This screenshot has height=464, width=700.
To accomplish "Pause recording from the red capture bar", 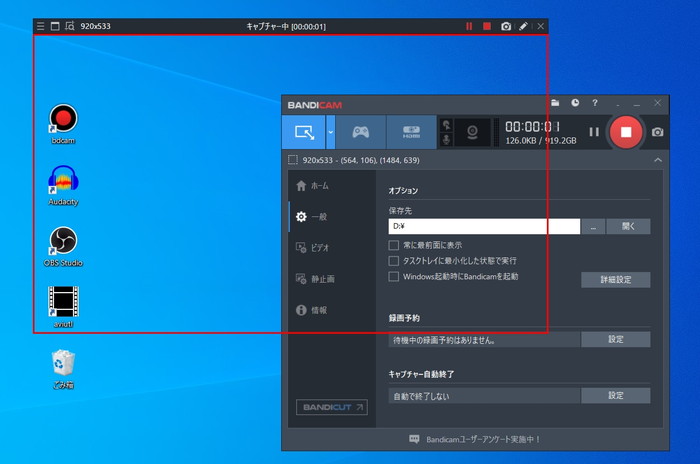I will tap(469, 26).
